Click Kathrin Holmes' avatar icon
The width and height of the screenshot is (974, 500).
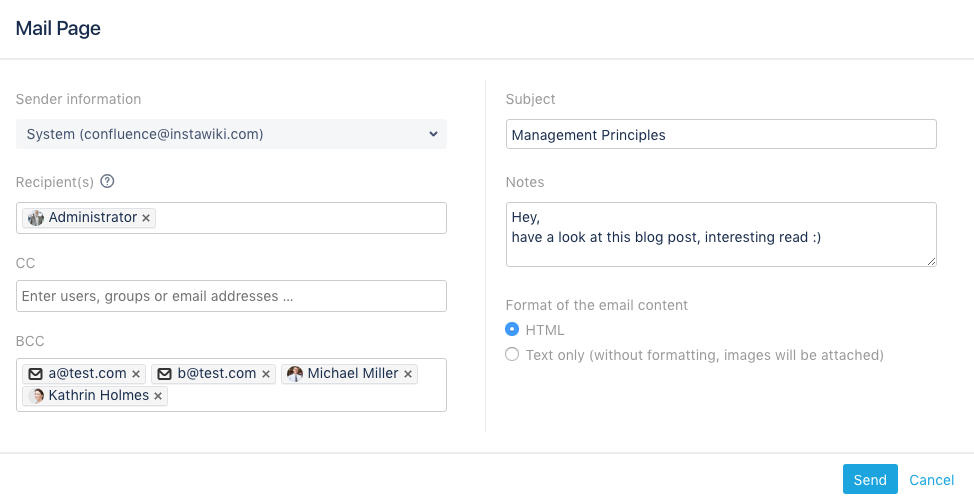pos(36,396)
